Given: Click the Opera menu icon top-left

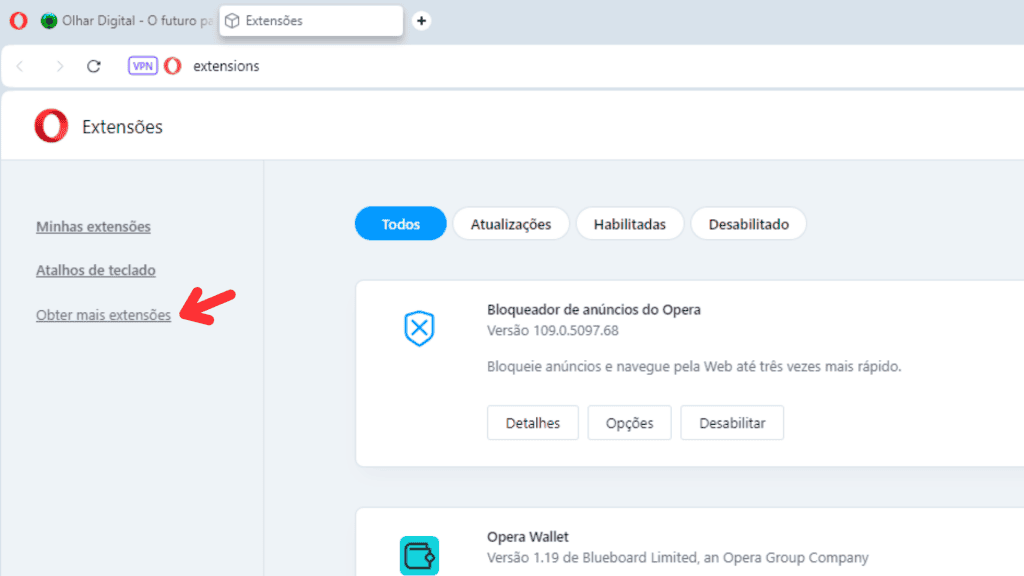Looking at the screenshot, I should pyautogui.click(x=17, y=20).
